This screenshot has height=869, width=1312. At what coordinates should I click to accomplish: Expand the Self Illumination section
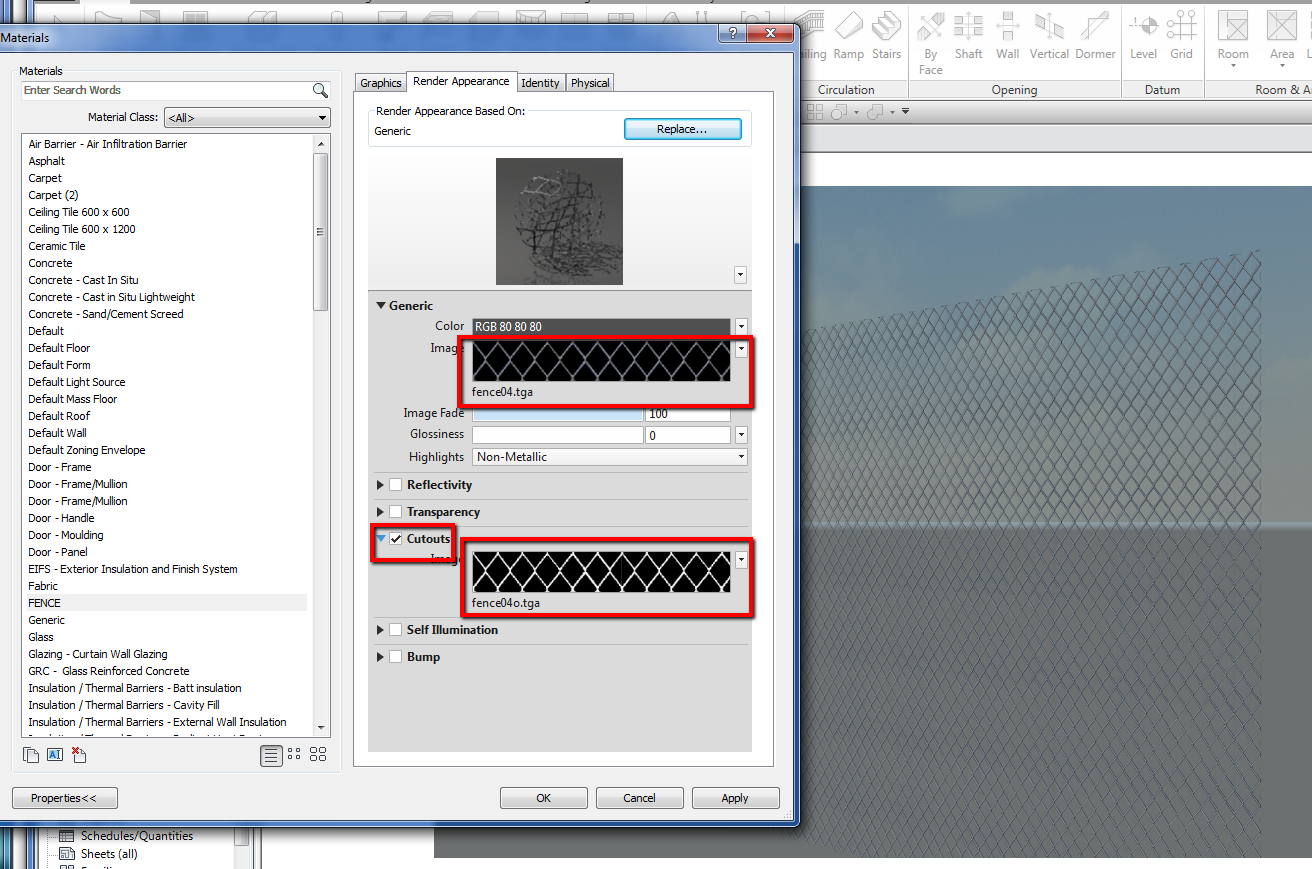380,630
